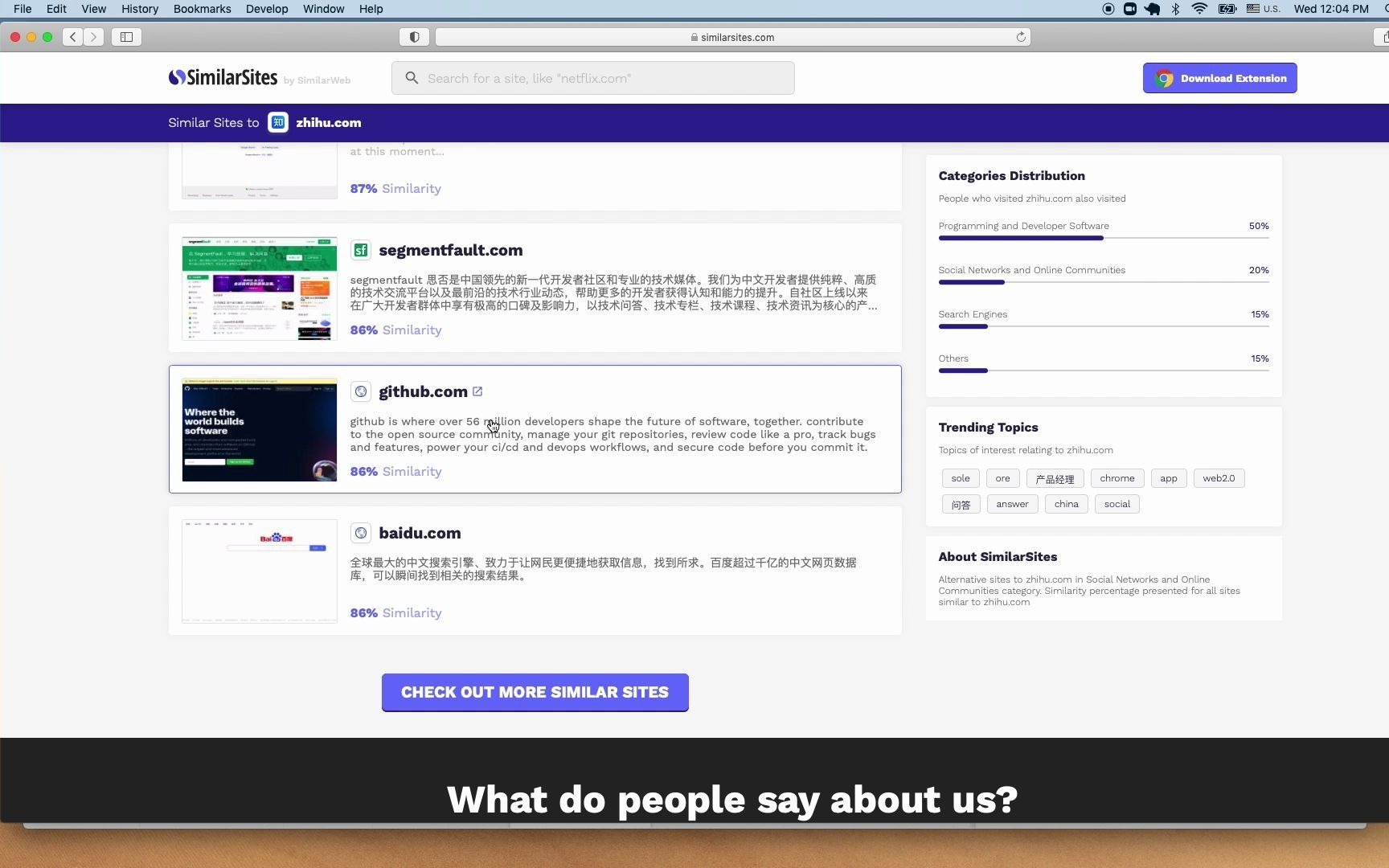The height and width of the screenshot is (868, 1389).
Task: Open the Window menu
Action: click(323, 9)
